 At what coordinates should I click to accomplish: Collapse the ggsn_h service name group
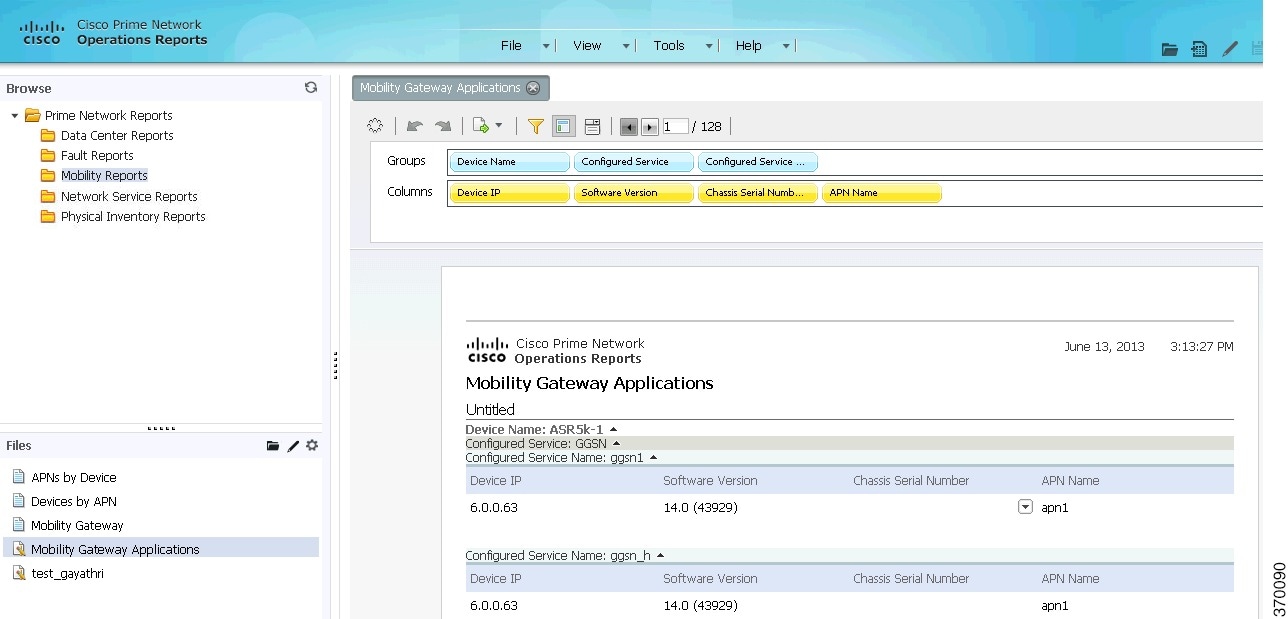point(660,555)
